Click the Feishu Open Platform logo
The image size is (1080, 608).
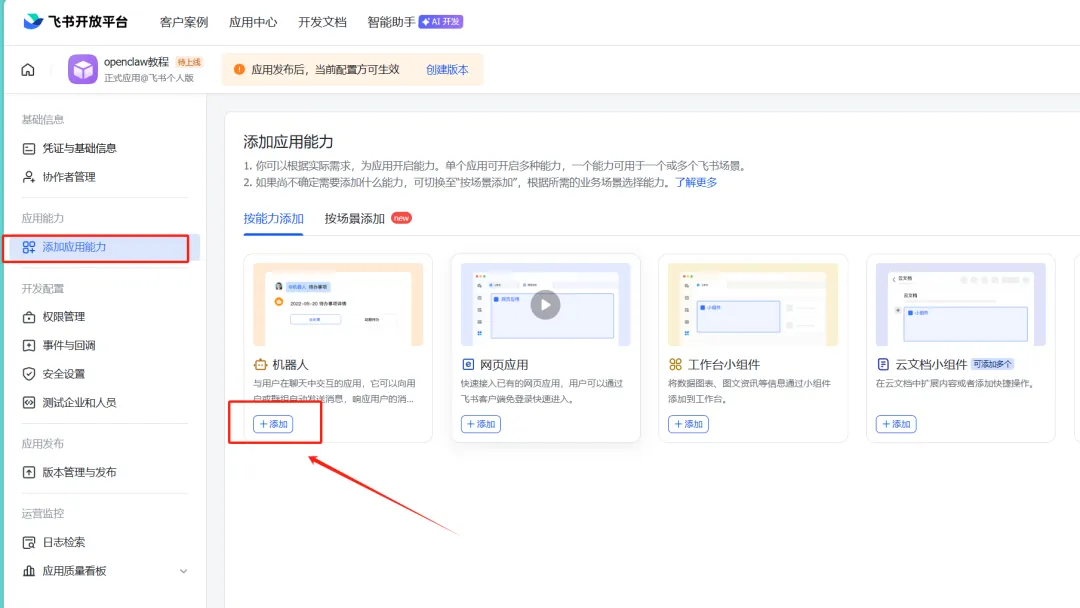coord(75,21)
